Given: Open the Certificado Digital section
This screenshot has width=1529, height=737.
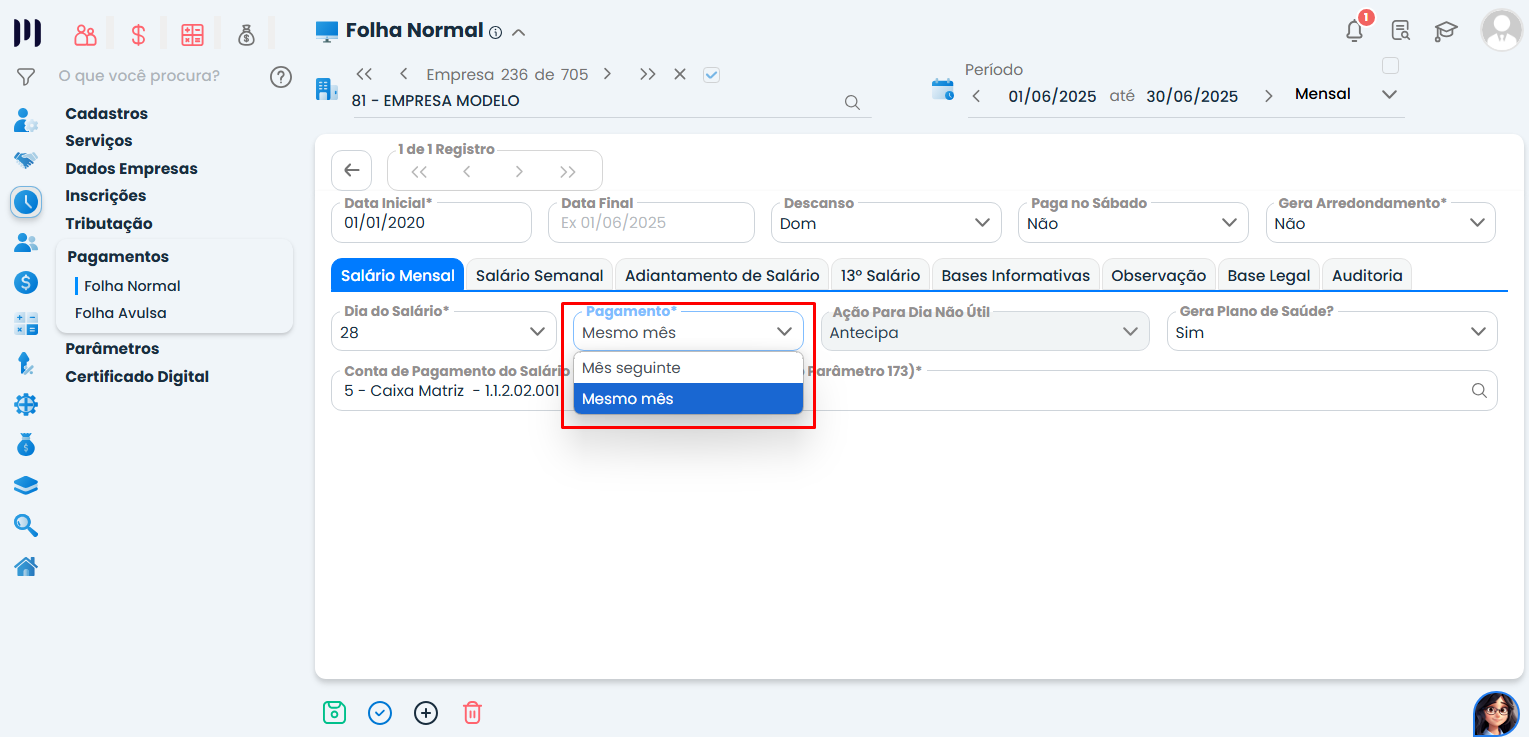Looking at the screenshot, I should coord(137,377).
